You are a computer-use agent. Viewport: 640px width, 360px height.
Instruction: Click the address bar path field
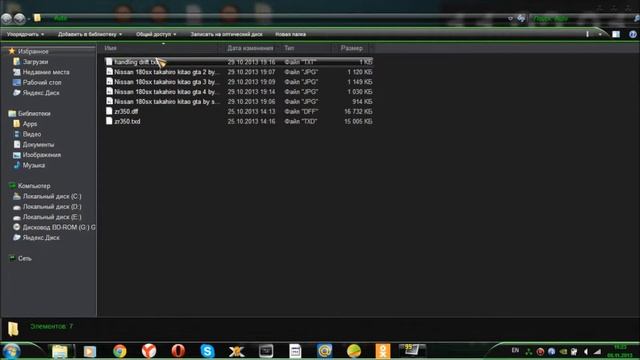(269, 18)
